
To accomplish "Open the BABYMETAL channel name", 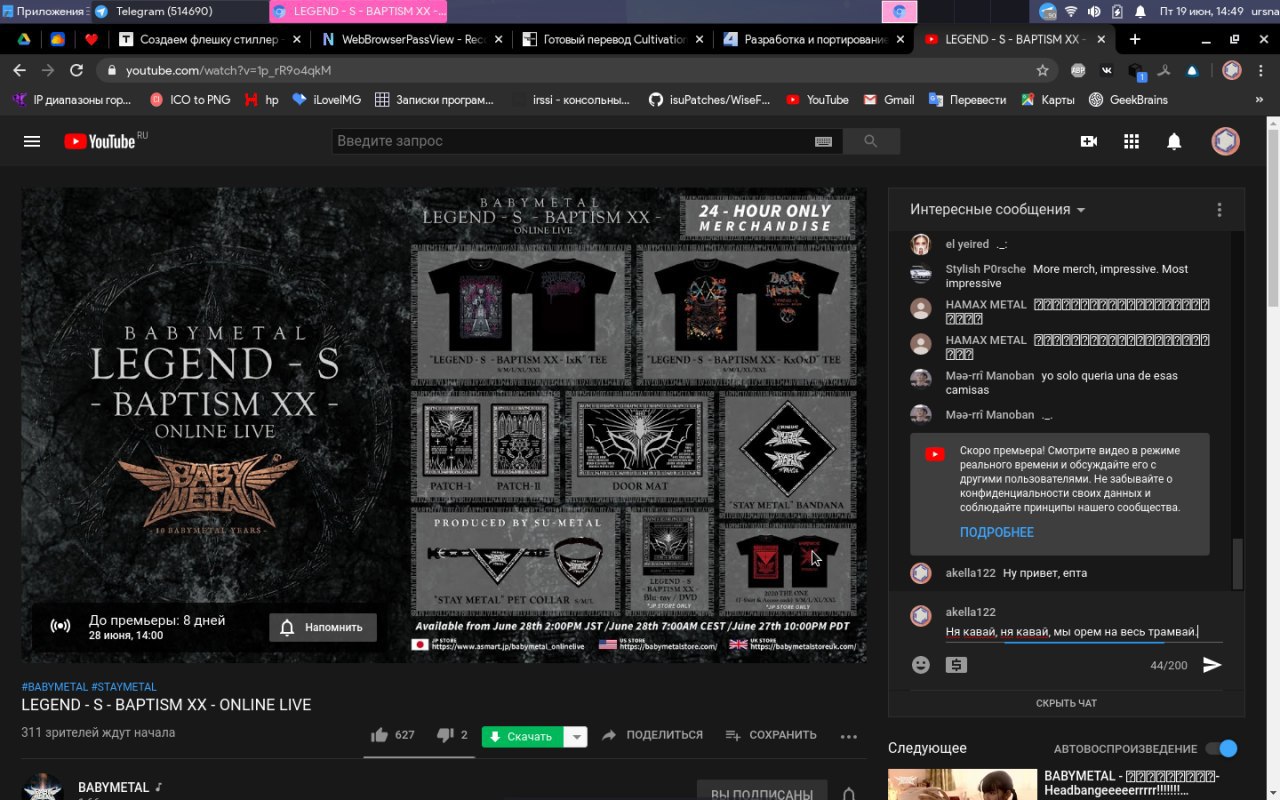I will (x=113, y=787).
